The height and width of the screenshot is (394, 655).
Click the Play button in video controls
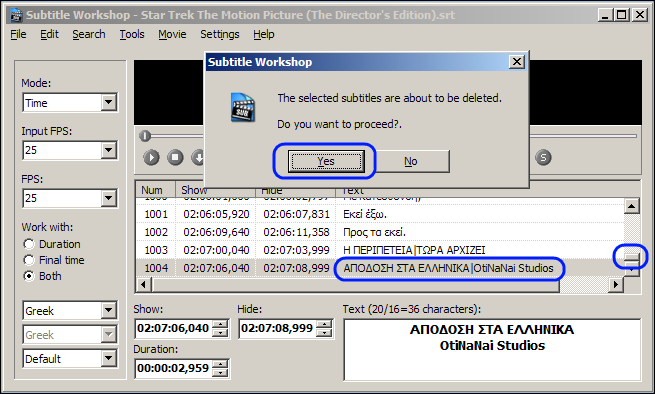coord(151,158)
